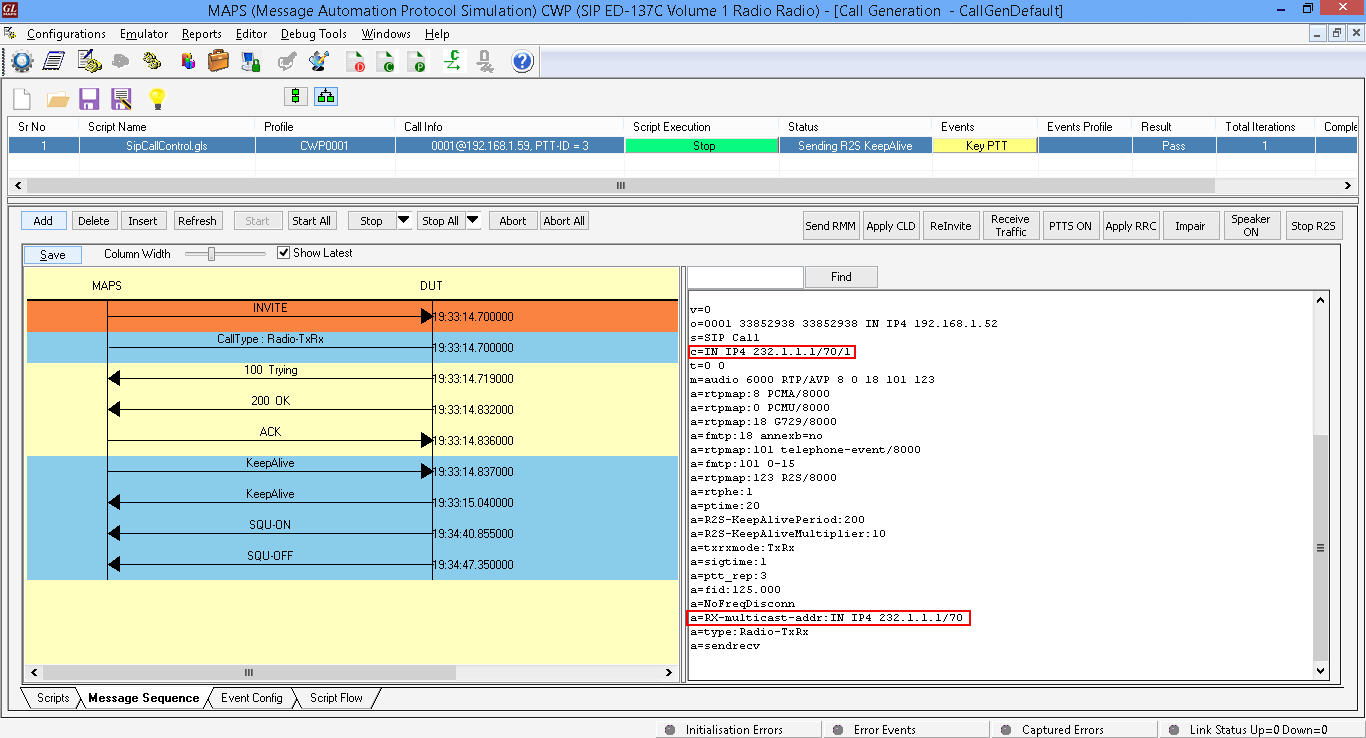Click the notepad with yellow telephone icon
Image resolution: width=1366 pixels, height=738 pixels.
88,62
